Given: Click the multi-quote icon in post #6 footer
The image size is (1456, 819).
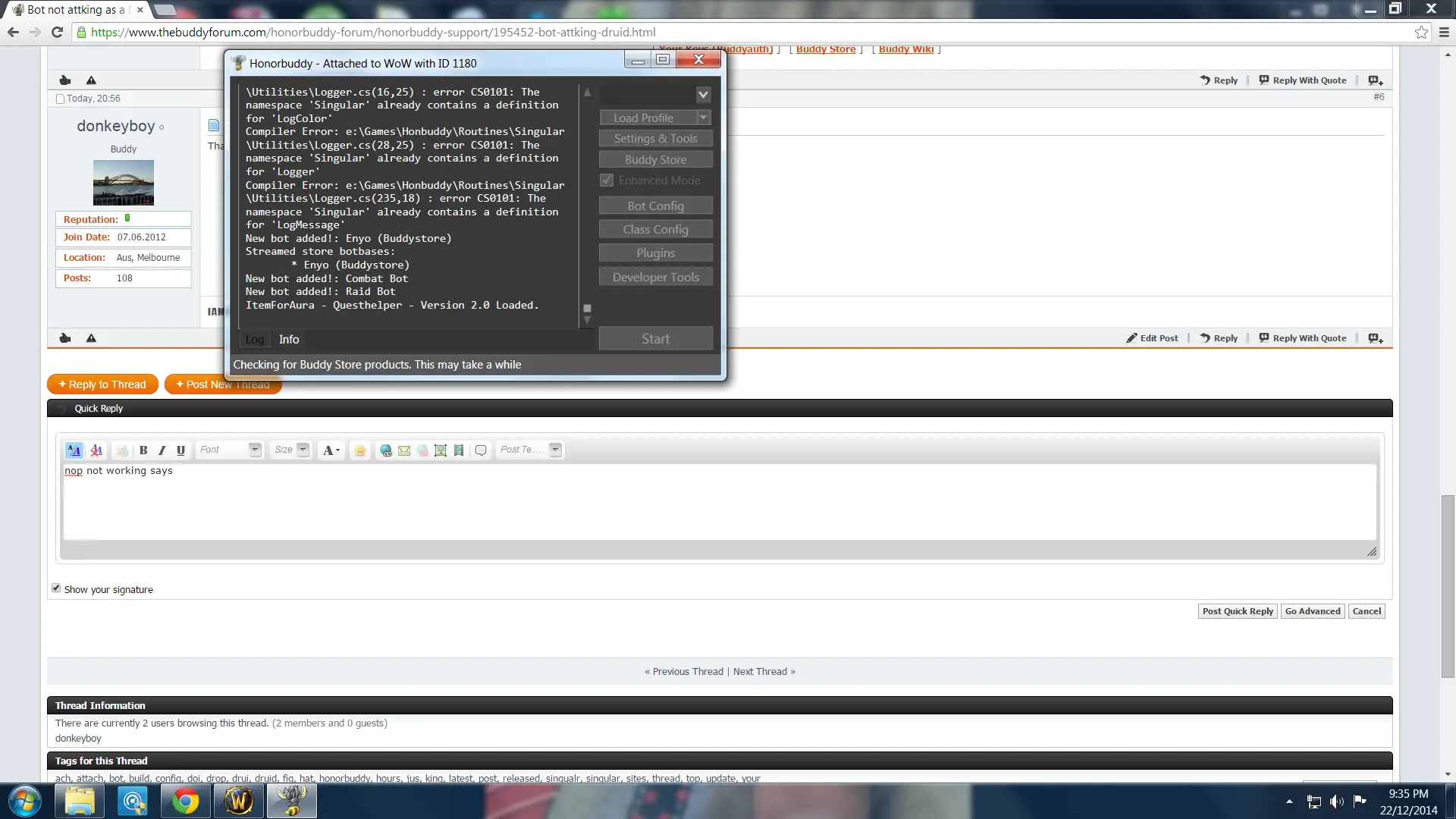Looking at the screenshot, I should 1376,338.
